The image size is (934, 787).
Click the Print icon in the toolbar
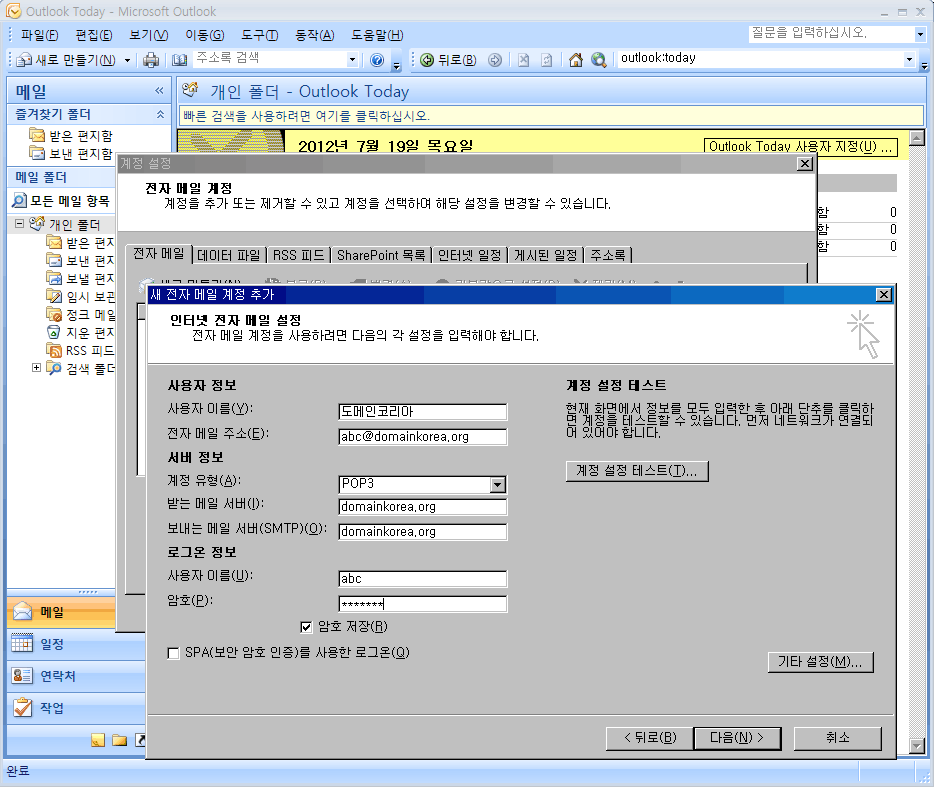pos(151,60)
